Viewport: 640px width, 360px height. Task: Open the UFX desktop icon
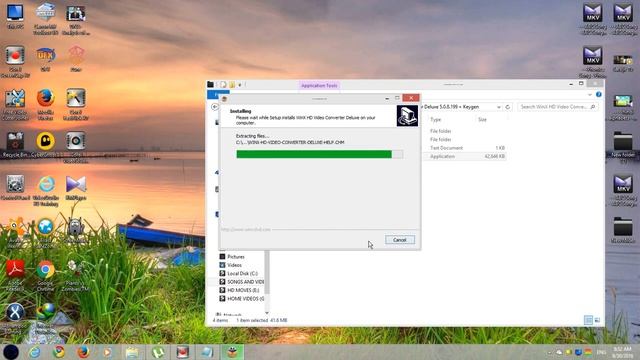click(45, 60)
